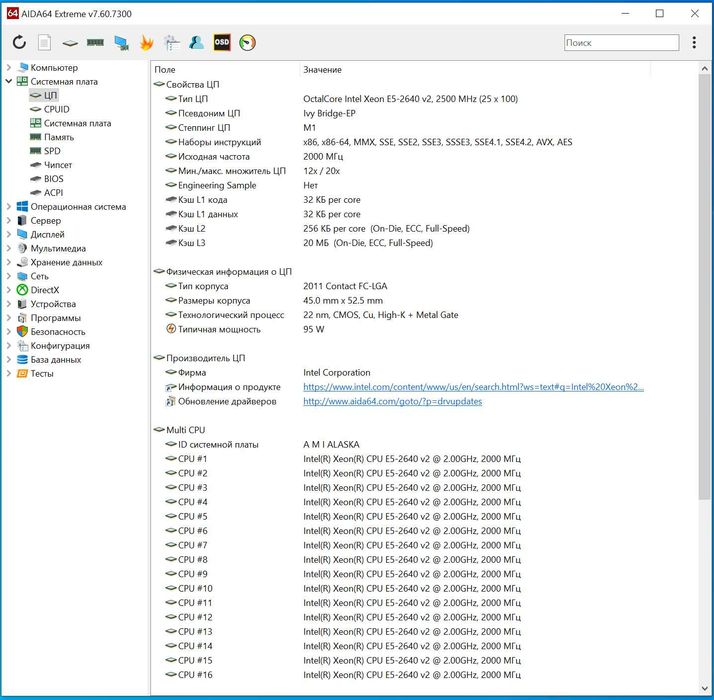This screenshot has height=700, width=714.
Task: Click the Типичная мощность power icon
Action: (x=171, y=329)
